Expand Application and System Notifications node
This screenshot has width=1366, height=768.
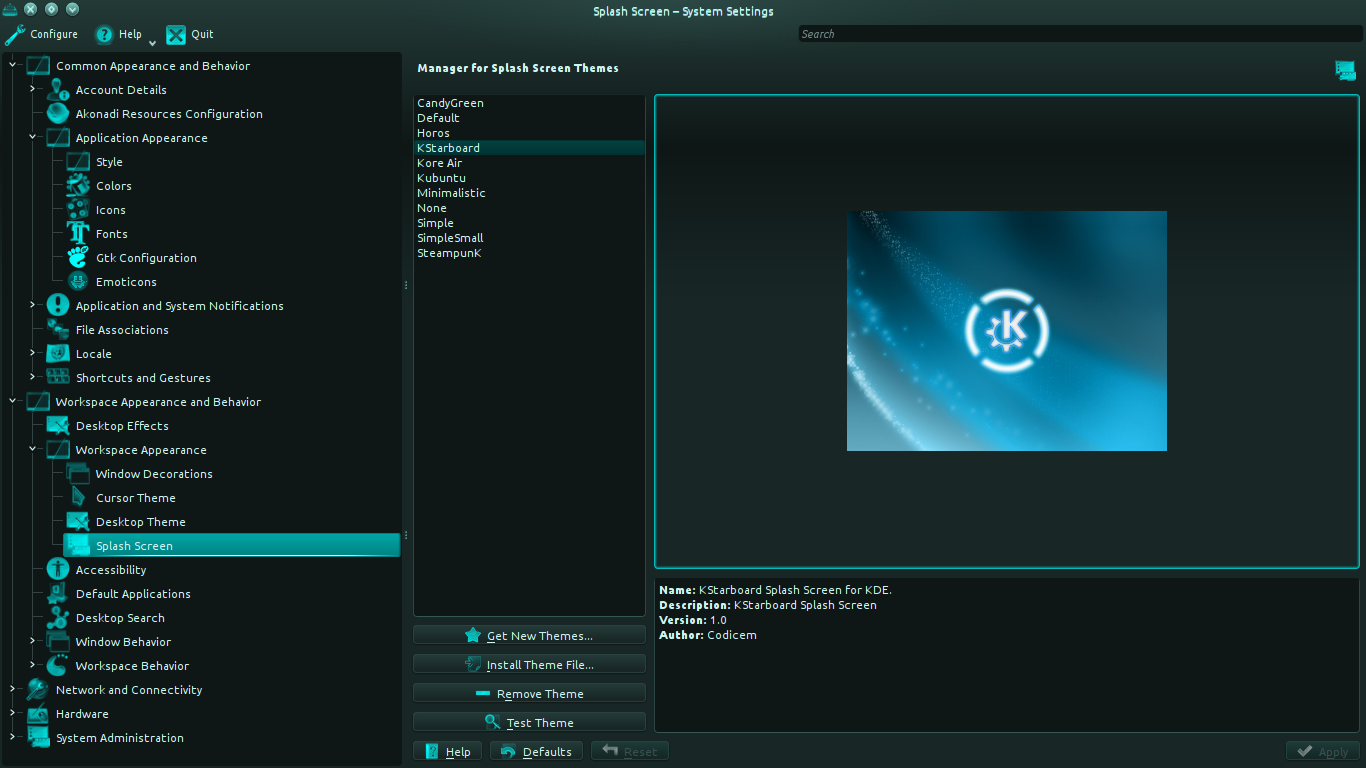33,306
